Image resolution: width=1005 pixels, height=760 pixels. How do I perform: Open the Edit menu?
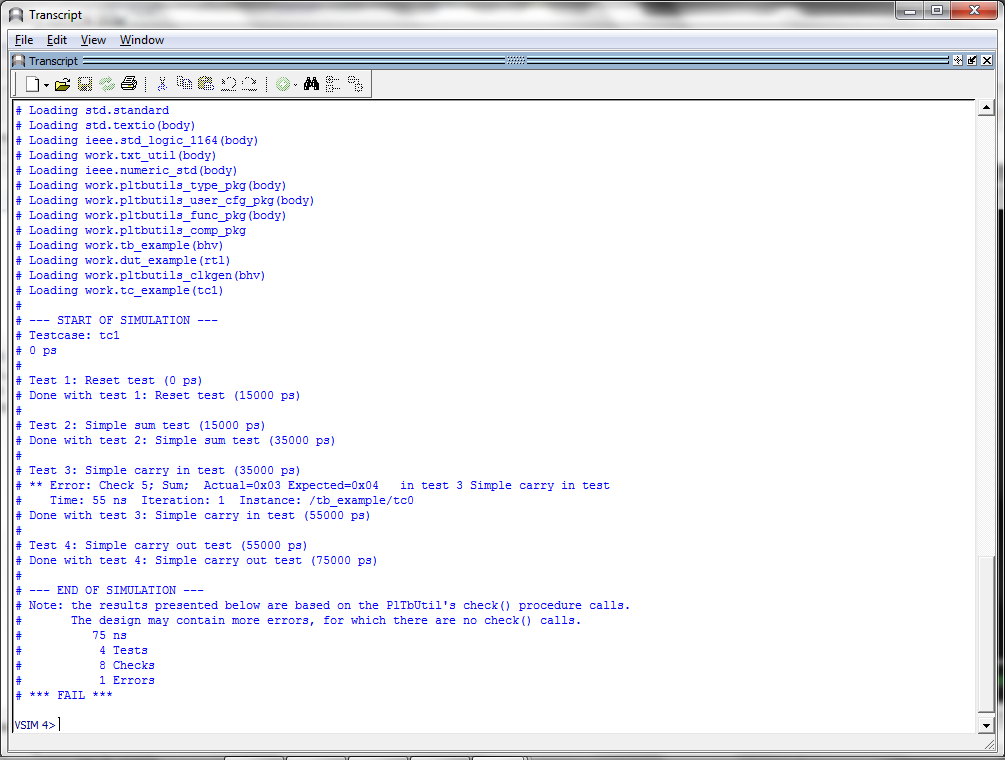(x=57, y=40)
